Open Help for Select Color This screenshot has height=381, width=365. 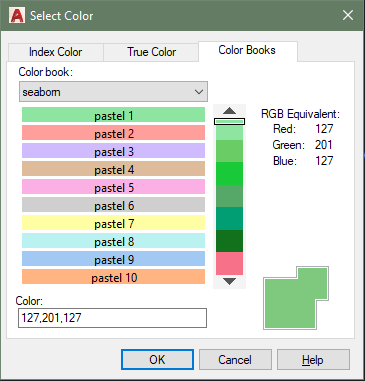point(313,359)
